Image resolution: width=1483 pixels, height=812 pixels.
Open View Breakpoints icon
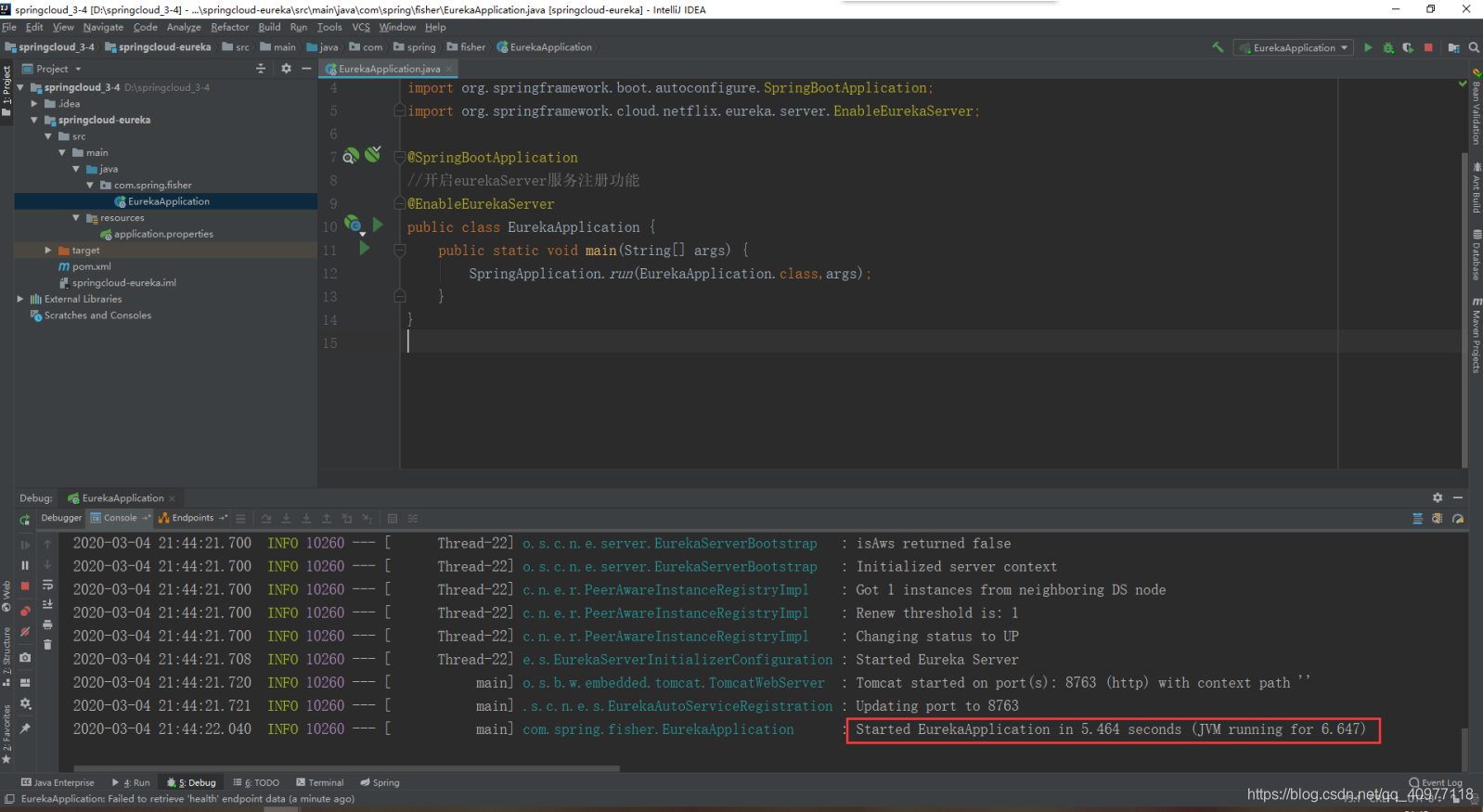25,610
